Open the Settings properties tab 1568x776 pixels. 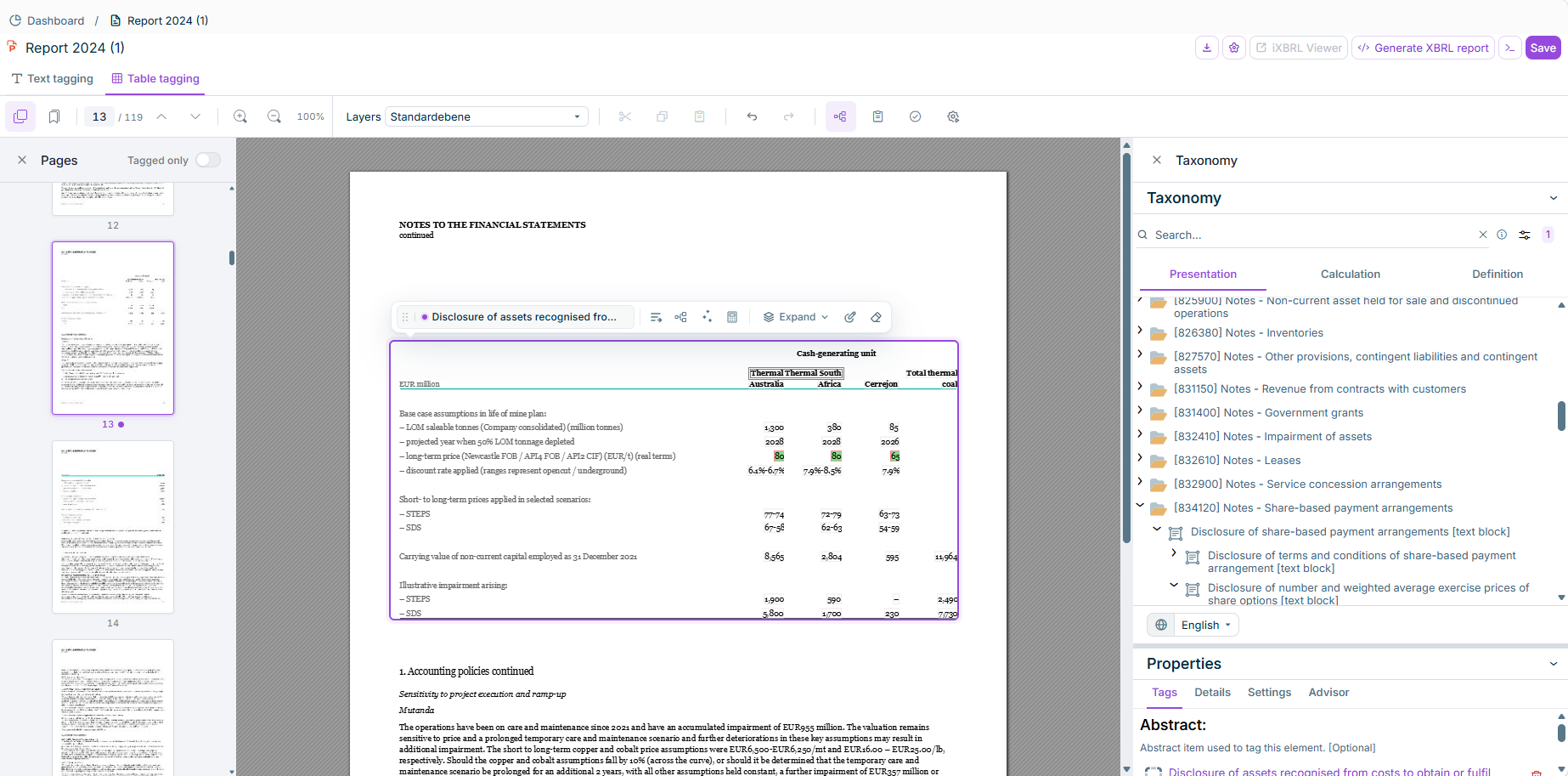pyautogui.click(x=1269, y=692)
